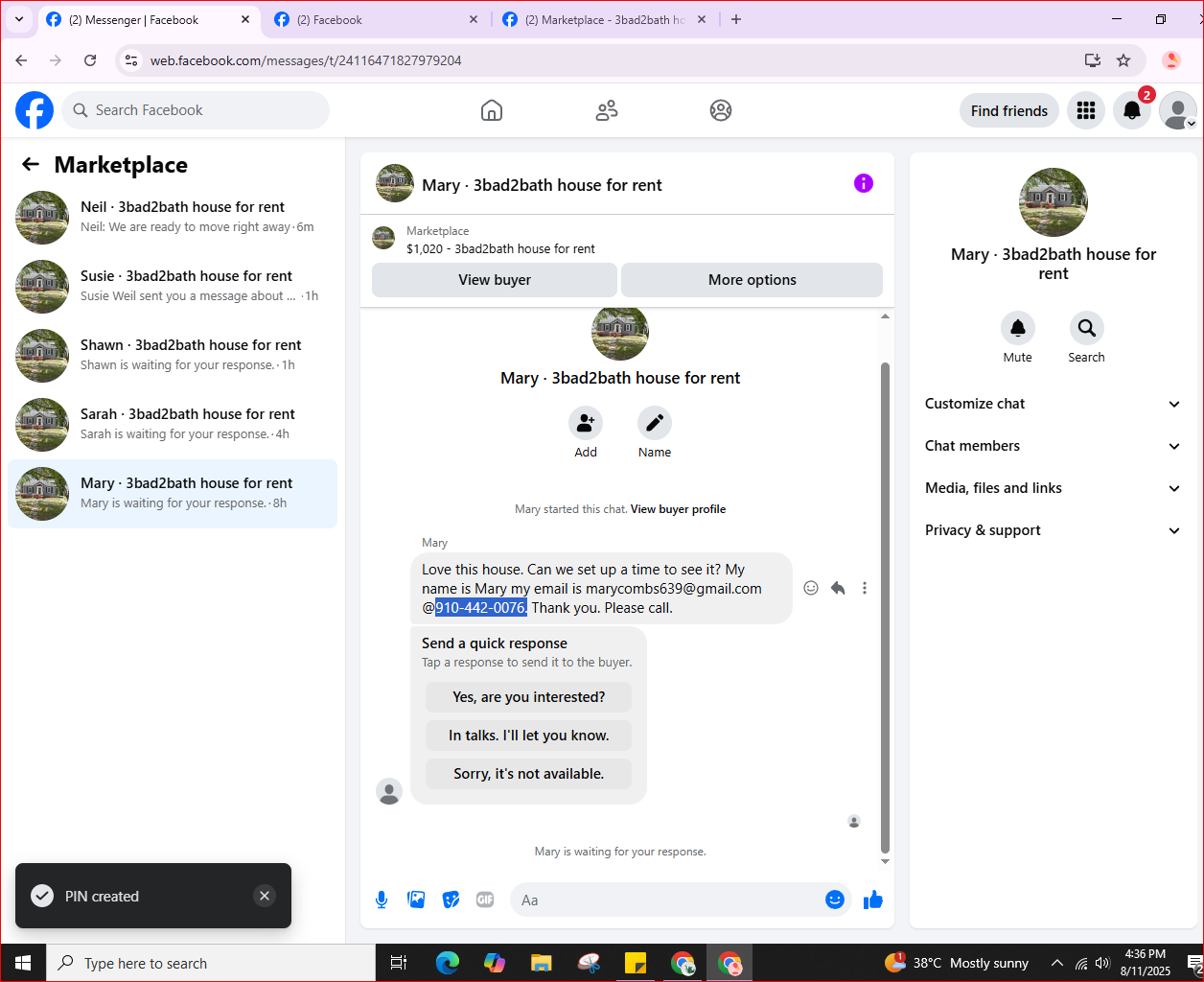Image resolution: width=1204 pixels, height=982 pixels.
Task: Open Microsoft Edge from taskbar
Action: coord(448,963)
